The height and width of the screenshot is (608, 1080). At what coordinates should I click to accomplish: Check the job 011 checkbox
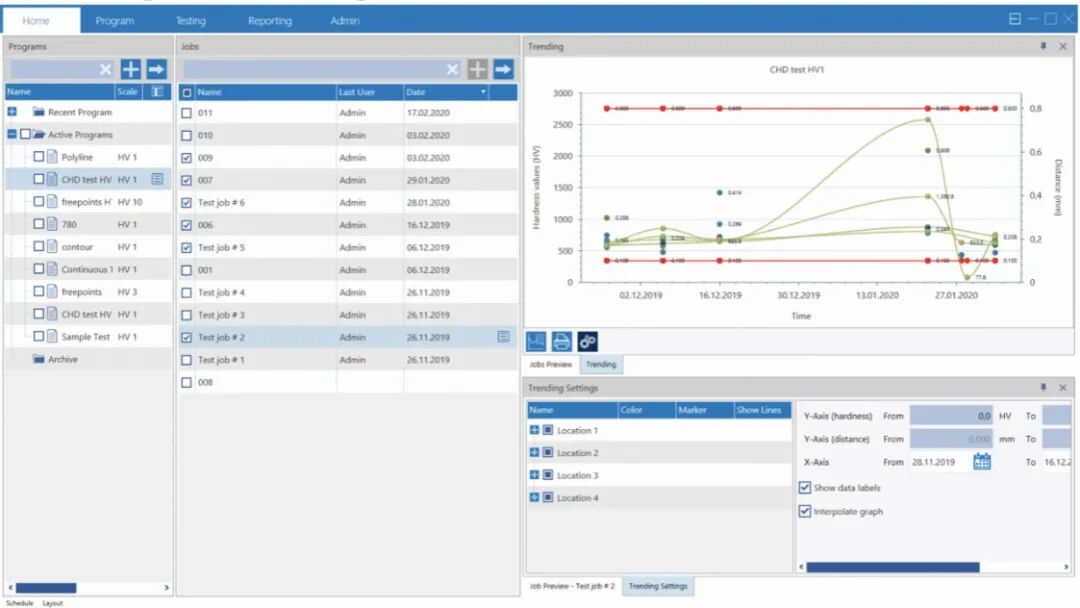pyautogui.click(x=186, y=113)
